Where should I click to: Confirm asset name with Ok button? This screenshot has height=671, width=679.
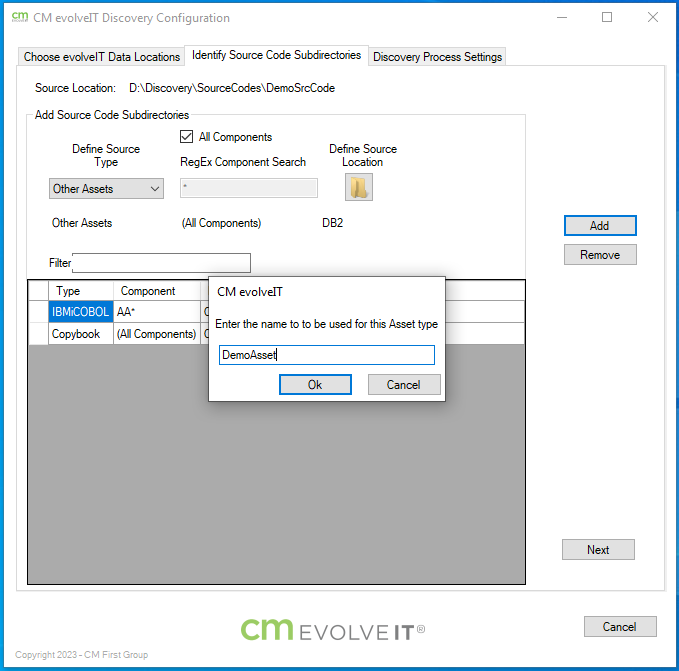point(315,384)
